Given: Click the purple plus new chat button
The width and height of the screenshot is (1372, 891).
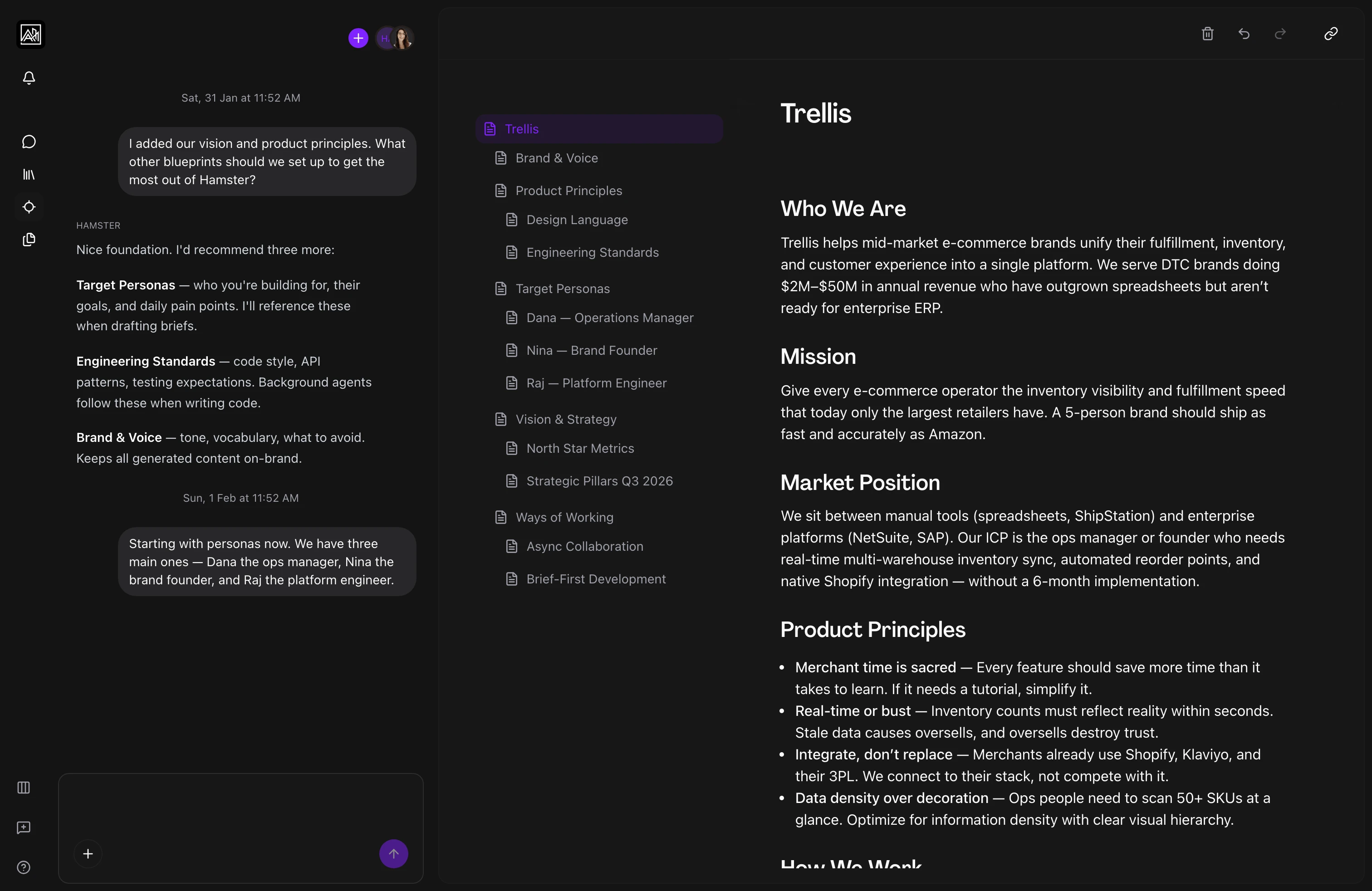Looking at the screenshot, I should 358,39.
